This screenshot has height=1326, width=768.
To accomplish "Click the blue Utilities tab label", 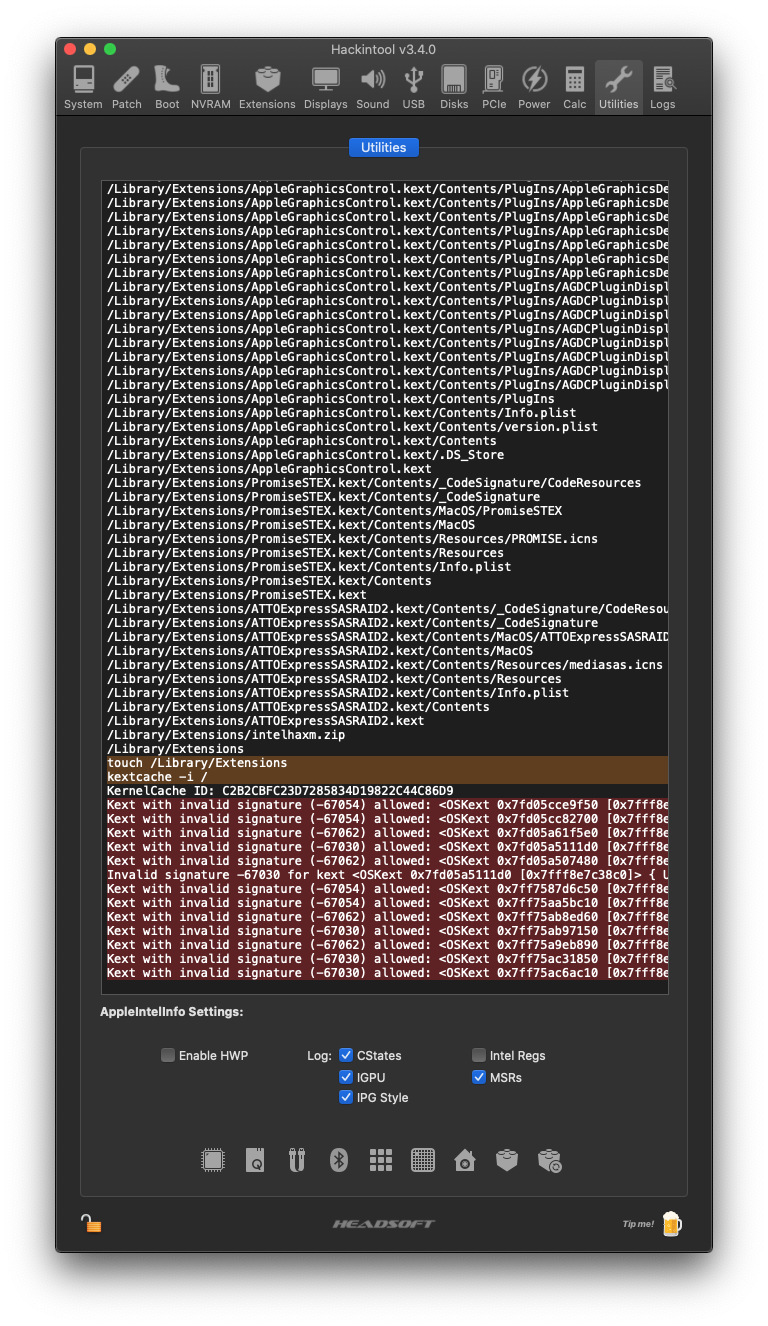I will pos(384,147).
